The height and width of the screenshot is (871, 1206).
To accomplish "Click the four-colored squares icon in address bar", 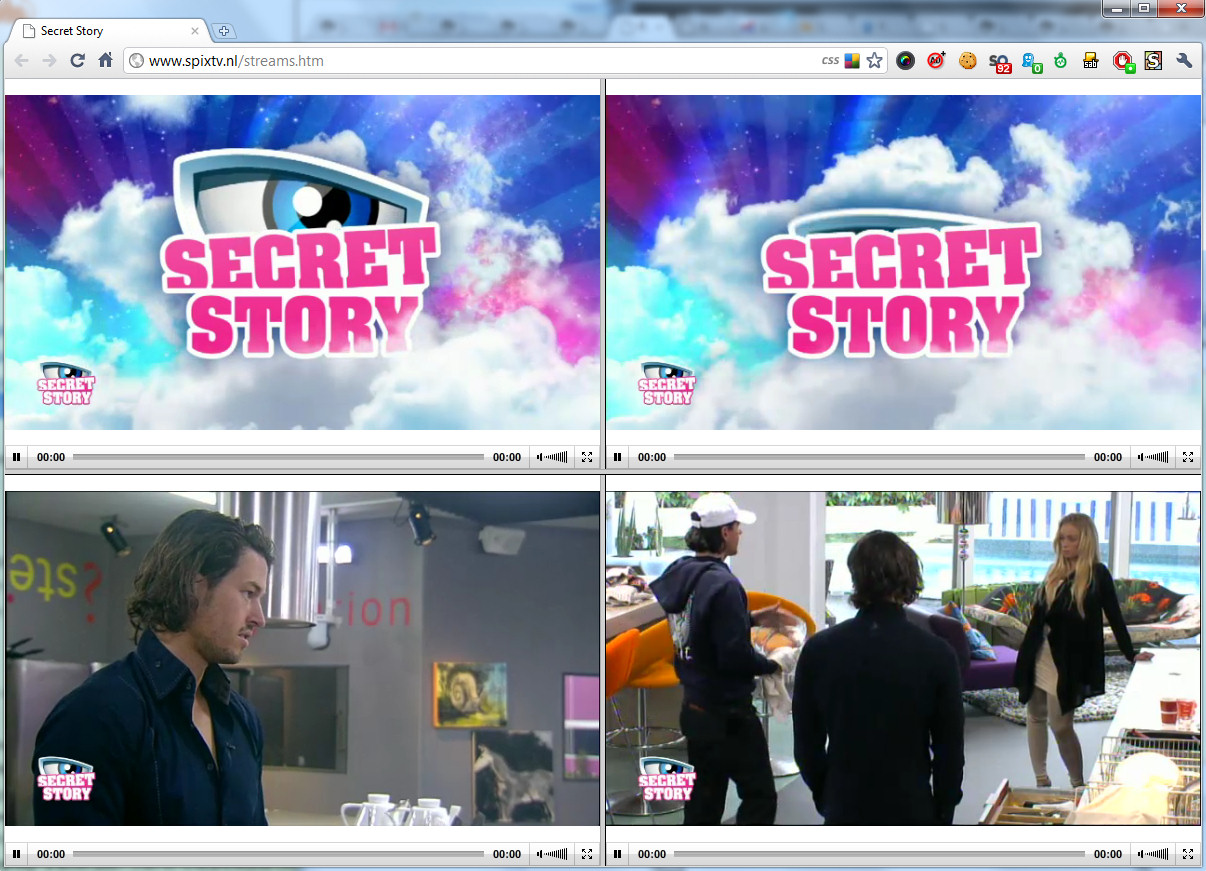I will (x=852, y=61).
